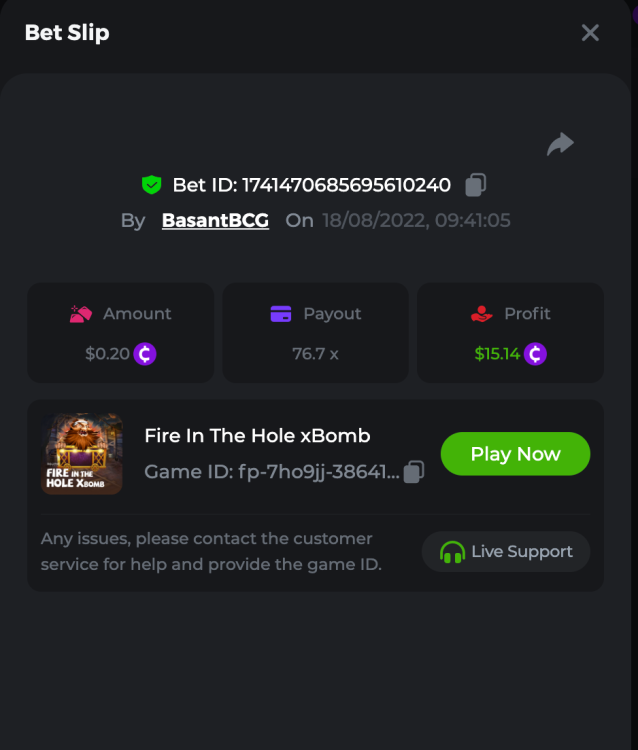Click the 76.7 x payout value

(x=315, y=354)
